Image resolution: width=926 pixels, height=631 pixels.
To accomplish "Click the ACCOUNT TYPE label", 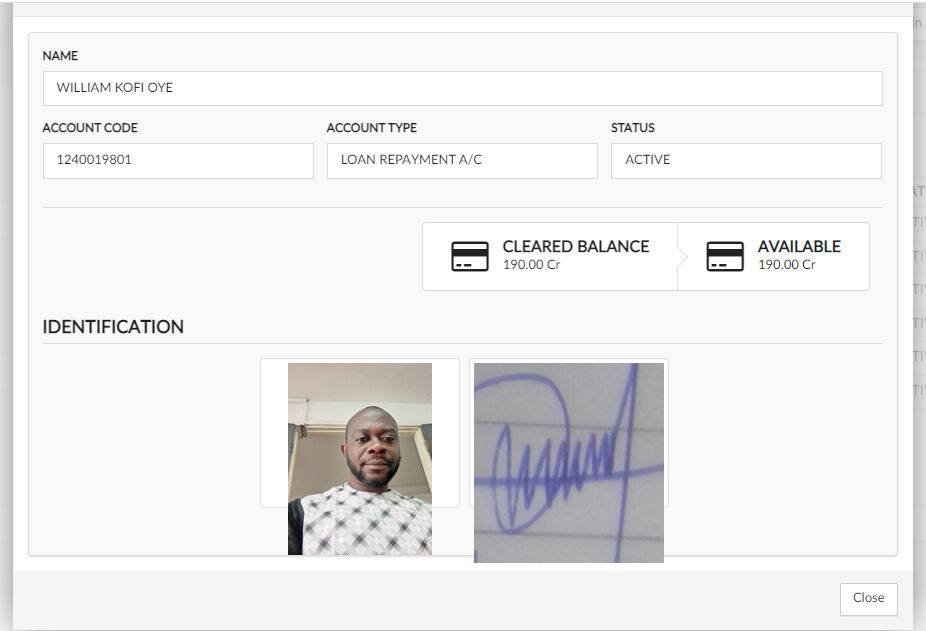I will click(371, 128).
